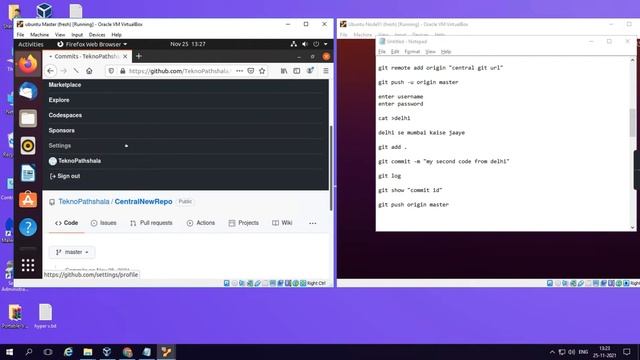Open VirtualBox from the Windows taskbar
The width and height of the screenshot is (640, 360).
coord(107,352)
